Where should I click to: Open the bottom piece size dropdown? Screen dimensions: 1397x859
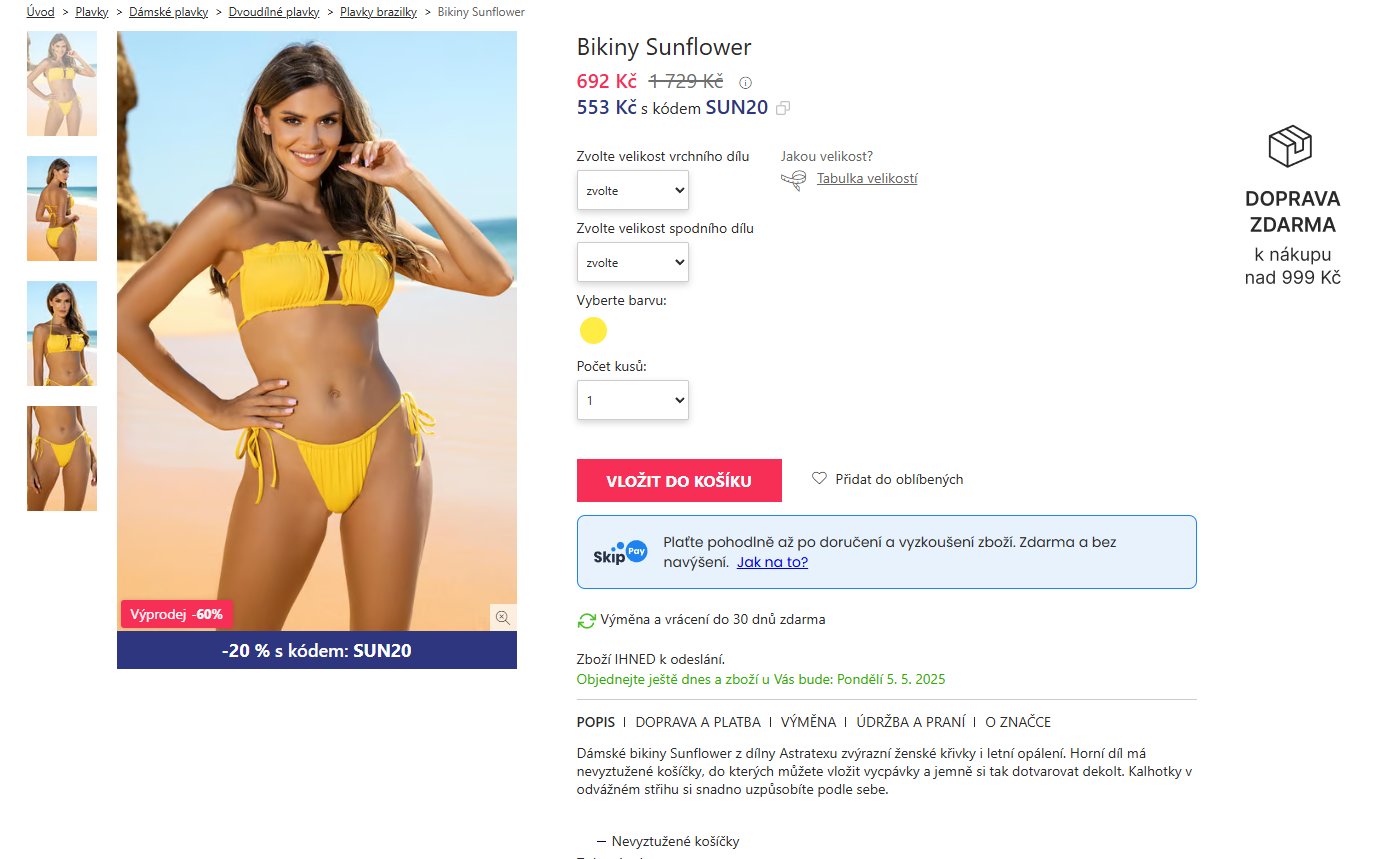[633, 262]
